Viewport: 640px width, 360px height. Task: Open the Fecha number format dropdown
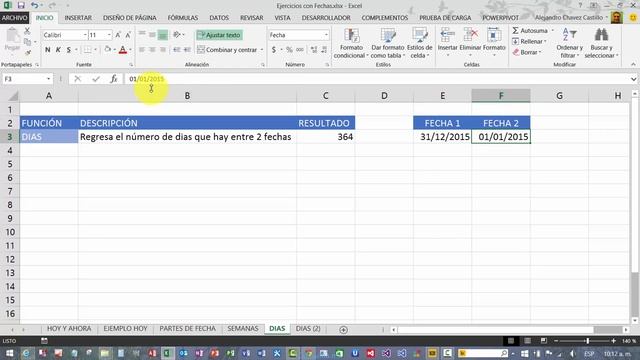[x=326, y=35]
